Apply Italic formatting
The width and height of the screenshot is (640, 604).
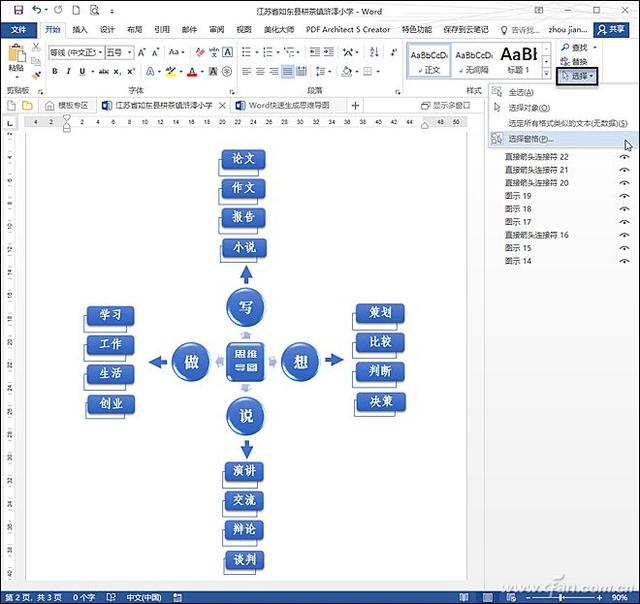coord(69,71)
